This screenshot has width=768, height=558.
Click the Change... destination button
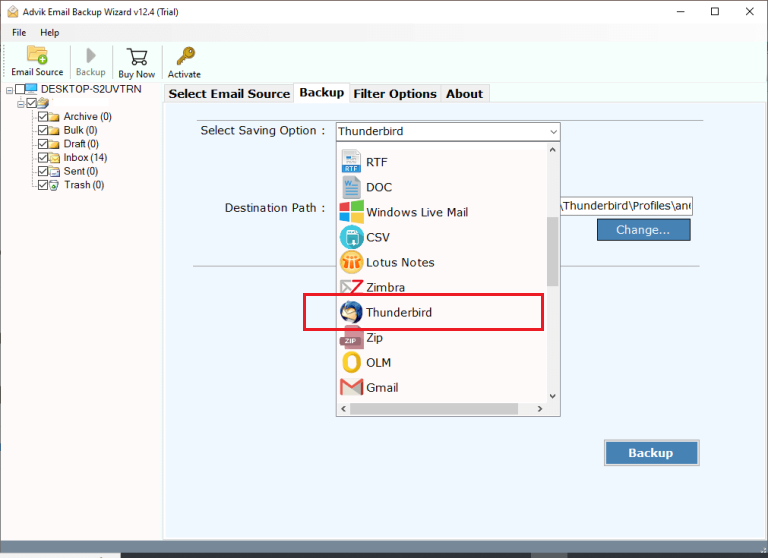pos(643,230)
